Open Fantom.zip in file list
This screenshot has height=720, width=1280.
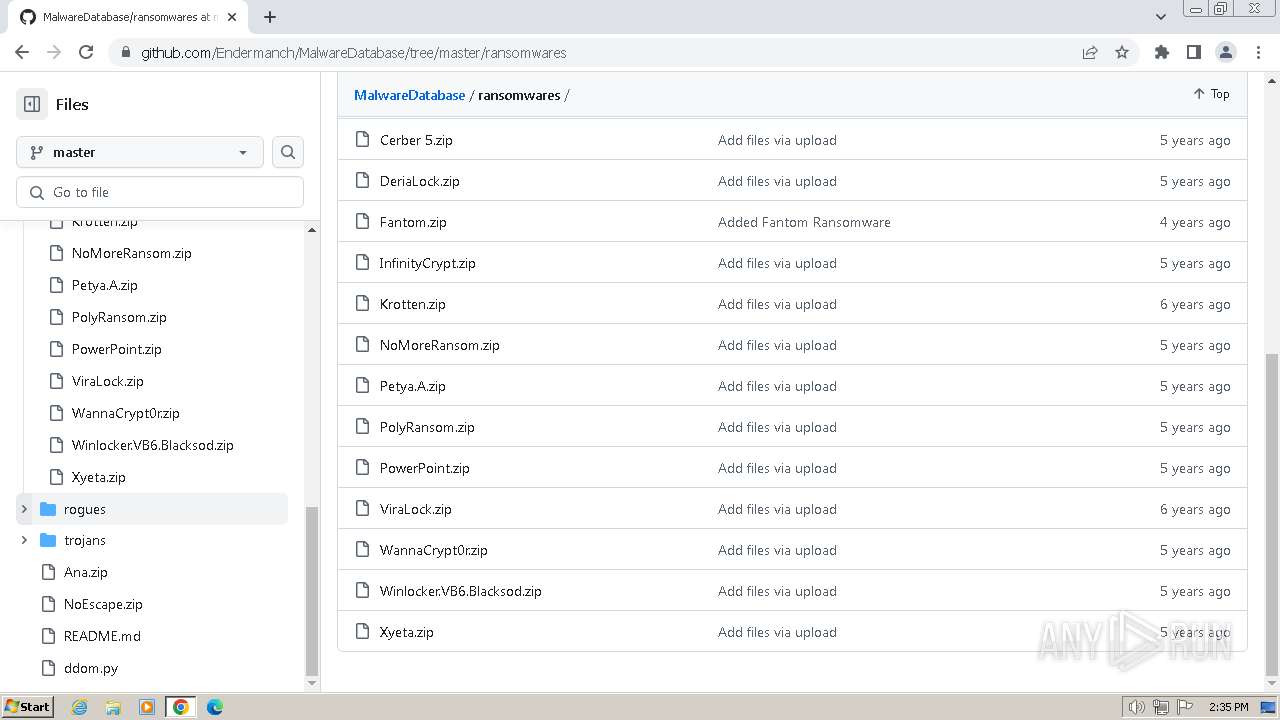pyautogui.click(x=413, y=222)
